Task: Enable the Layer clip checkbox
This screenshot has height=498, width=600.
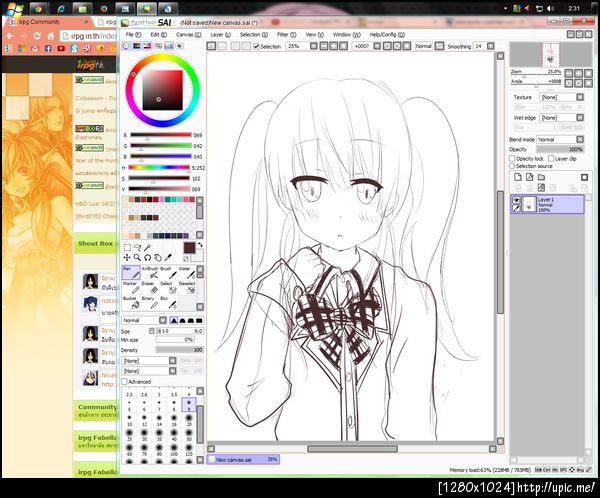Action: [551, 158]
